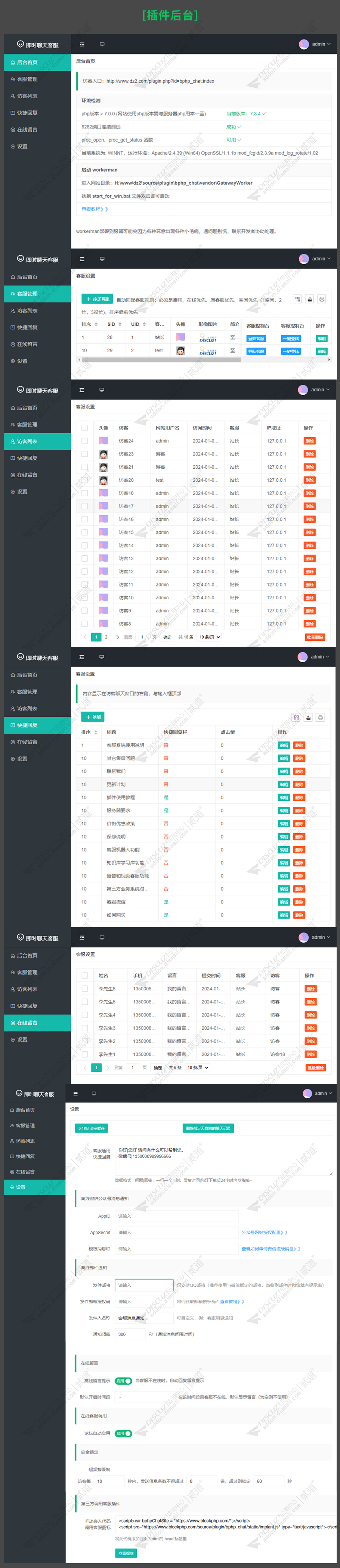This screenshot has width=340, height=1568.
Task: Click print icon in 客服管理 table toolbar
Action: pyautogui.click(x=322, y=299)
